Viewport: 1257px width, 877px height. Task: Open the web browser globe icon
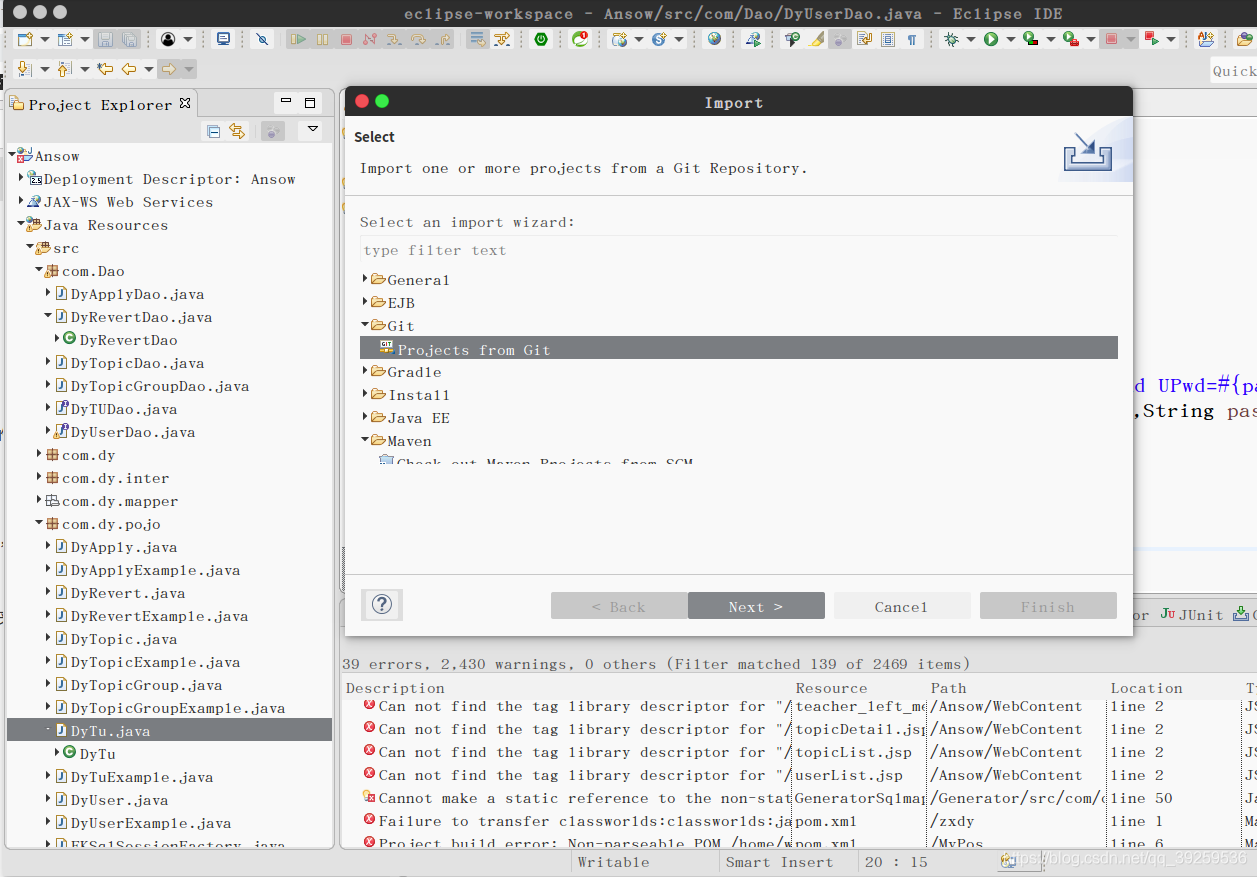click(x=714, y=39)
